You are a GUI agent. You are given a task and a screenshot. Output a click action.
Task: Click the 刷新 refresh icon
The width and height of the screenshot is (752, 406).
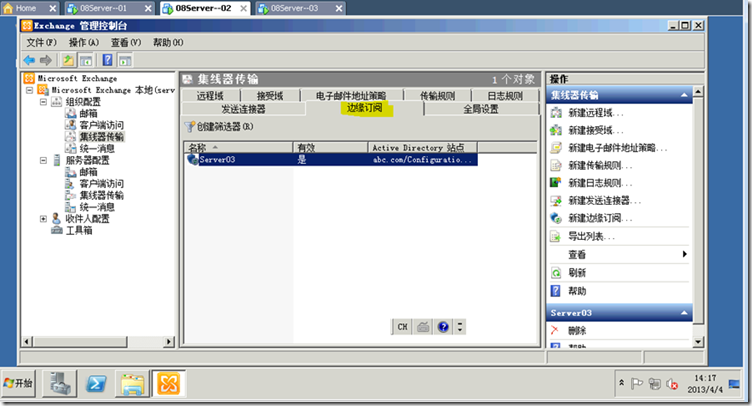click(556, 273)
